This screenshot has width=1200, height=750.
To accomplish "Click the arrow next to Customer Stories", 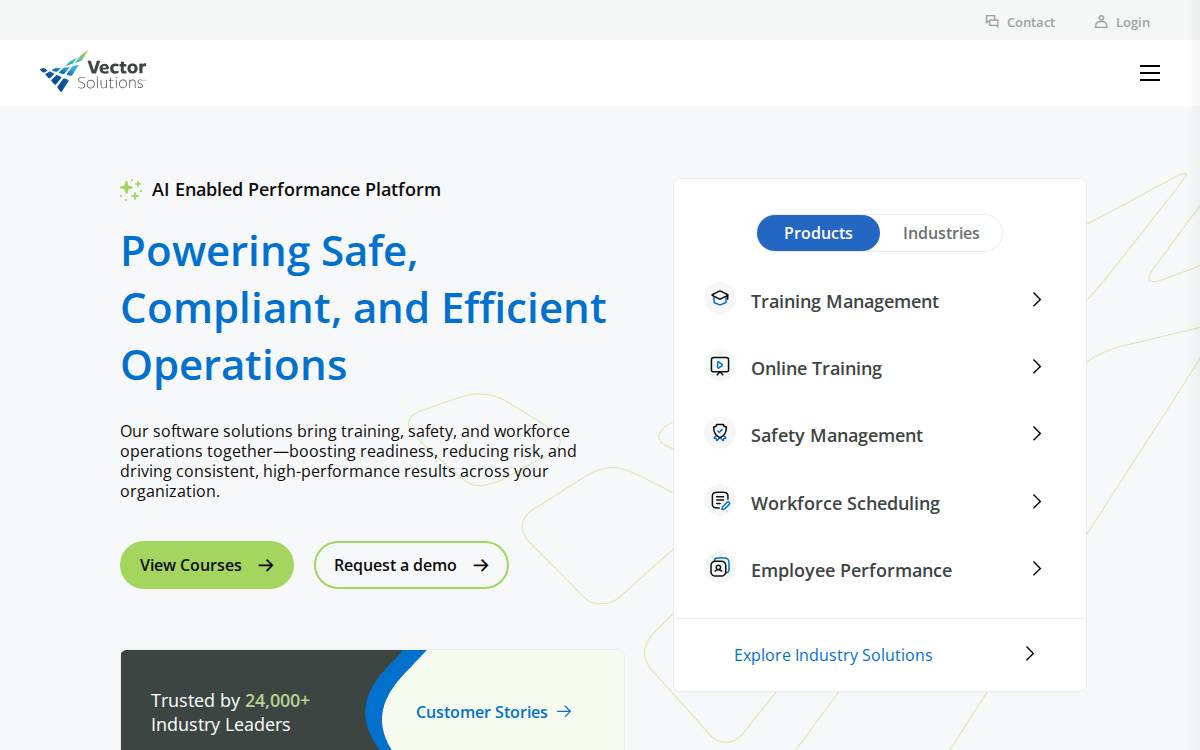I will point(564,711).
